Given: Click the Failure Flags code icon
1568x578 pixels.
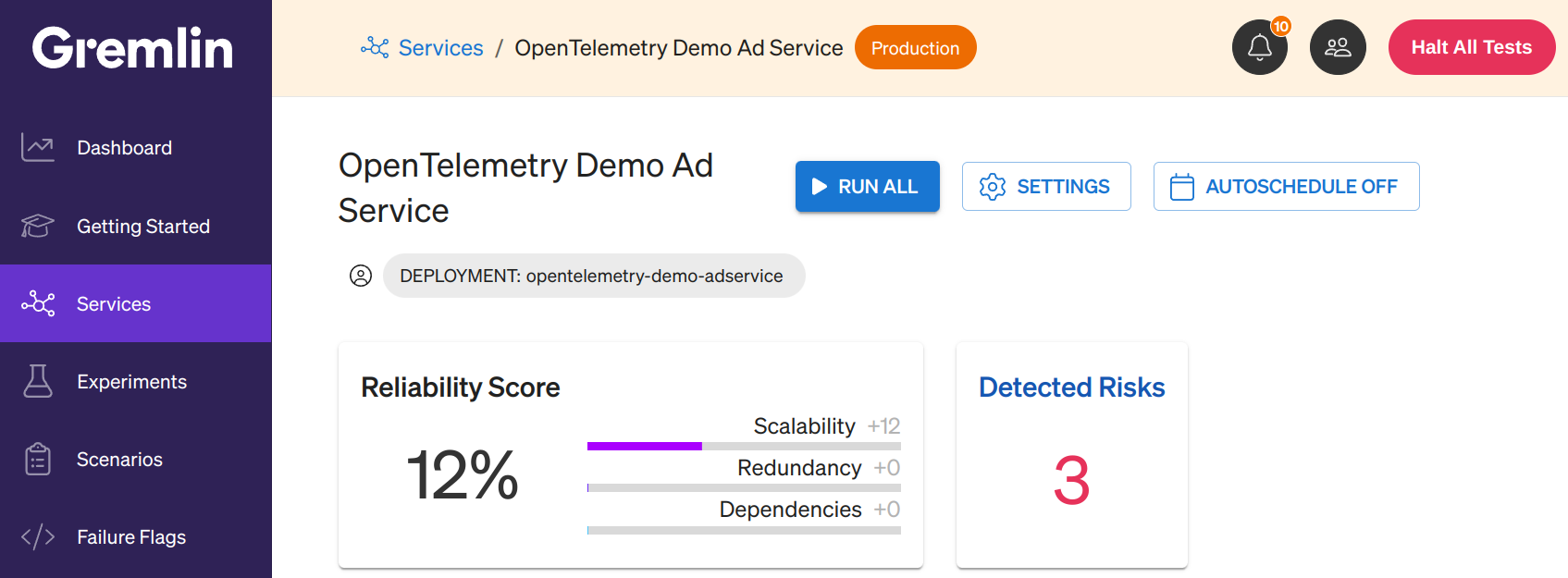Looking at the screenshot, I should pyautogui.click(x=38, y=536).
